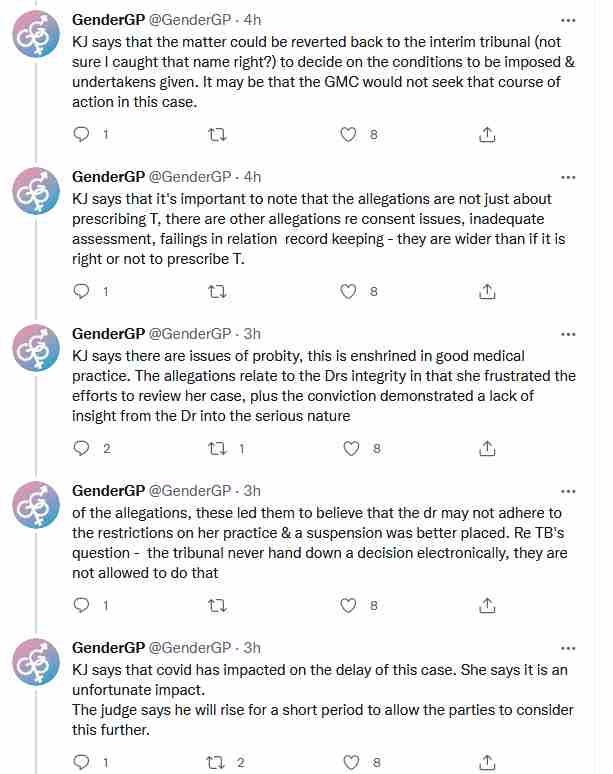This screenshot has width=613, height=774.
Task: Like the tweet mentioning TB's question
Action: 348,605
